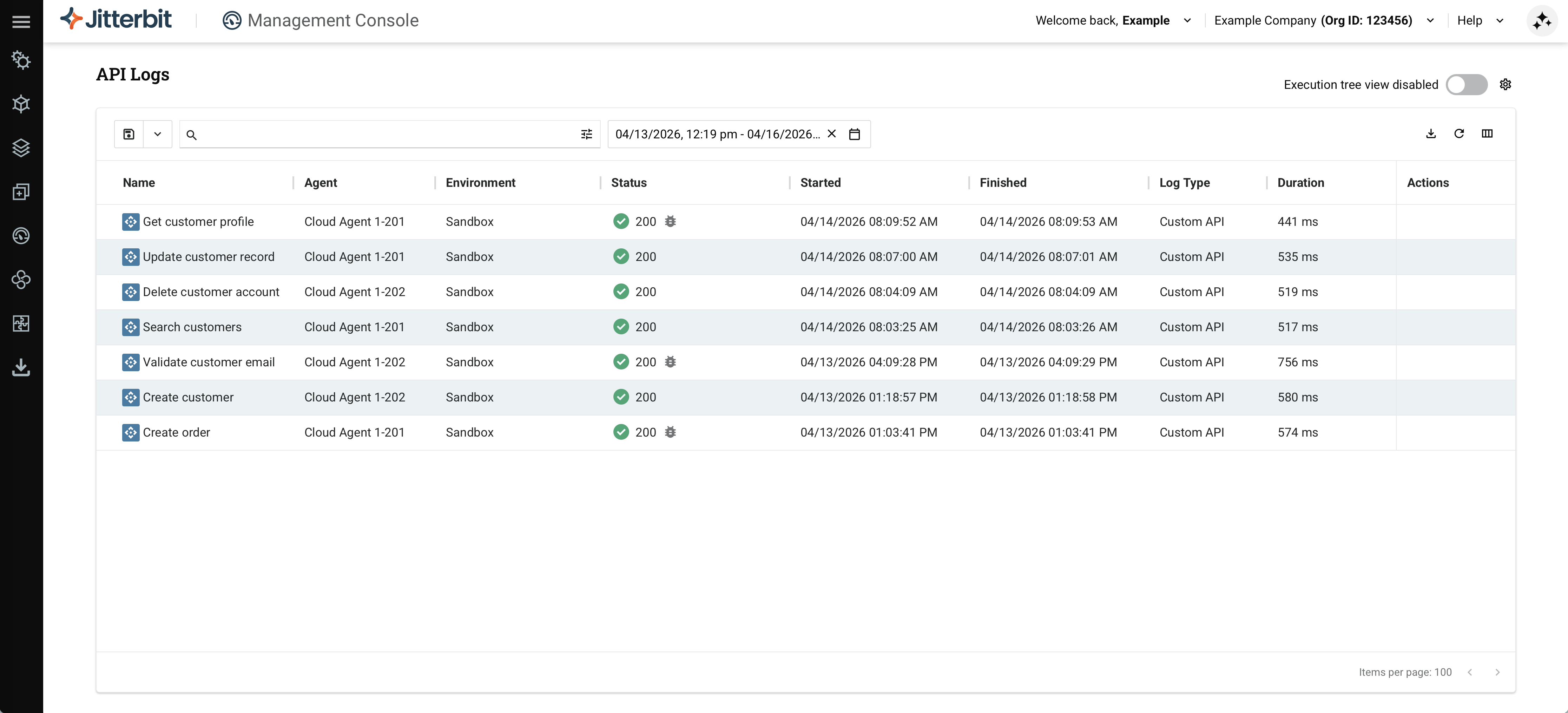1568x713 pixels.
Task: Open the Downloads sidebar icon
Action: click(x=21, y=367)
